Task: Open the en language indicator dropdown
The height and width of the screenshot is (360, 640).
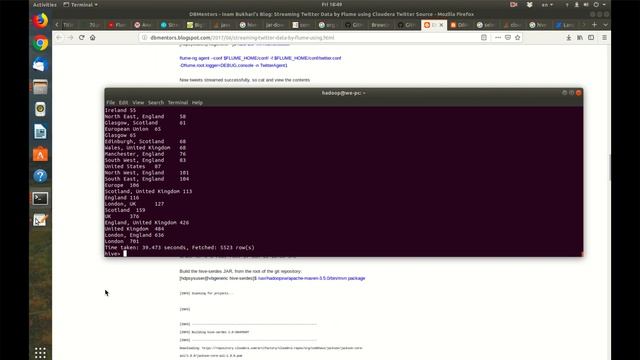Action: [x=547, y=4]
